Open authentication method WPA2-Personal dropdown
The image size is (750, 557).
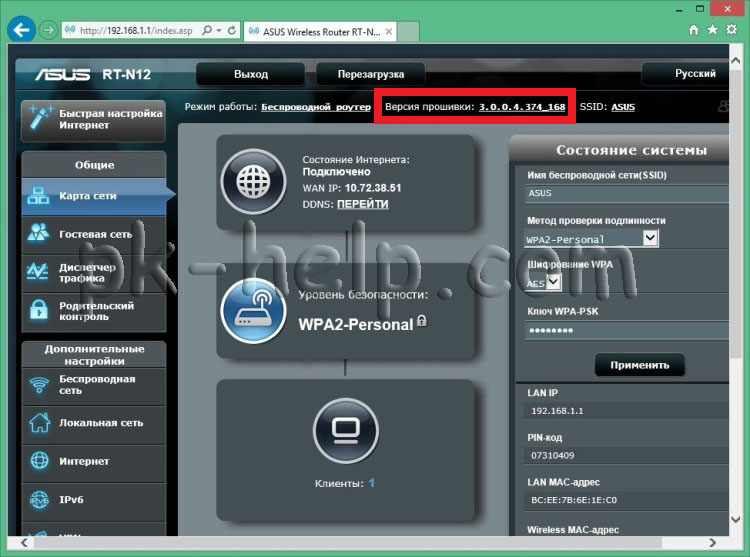(591, 238)
